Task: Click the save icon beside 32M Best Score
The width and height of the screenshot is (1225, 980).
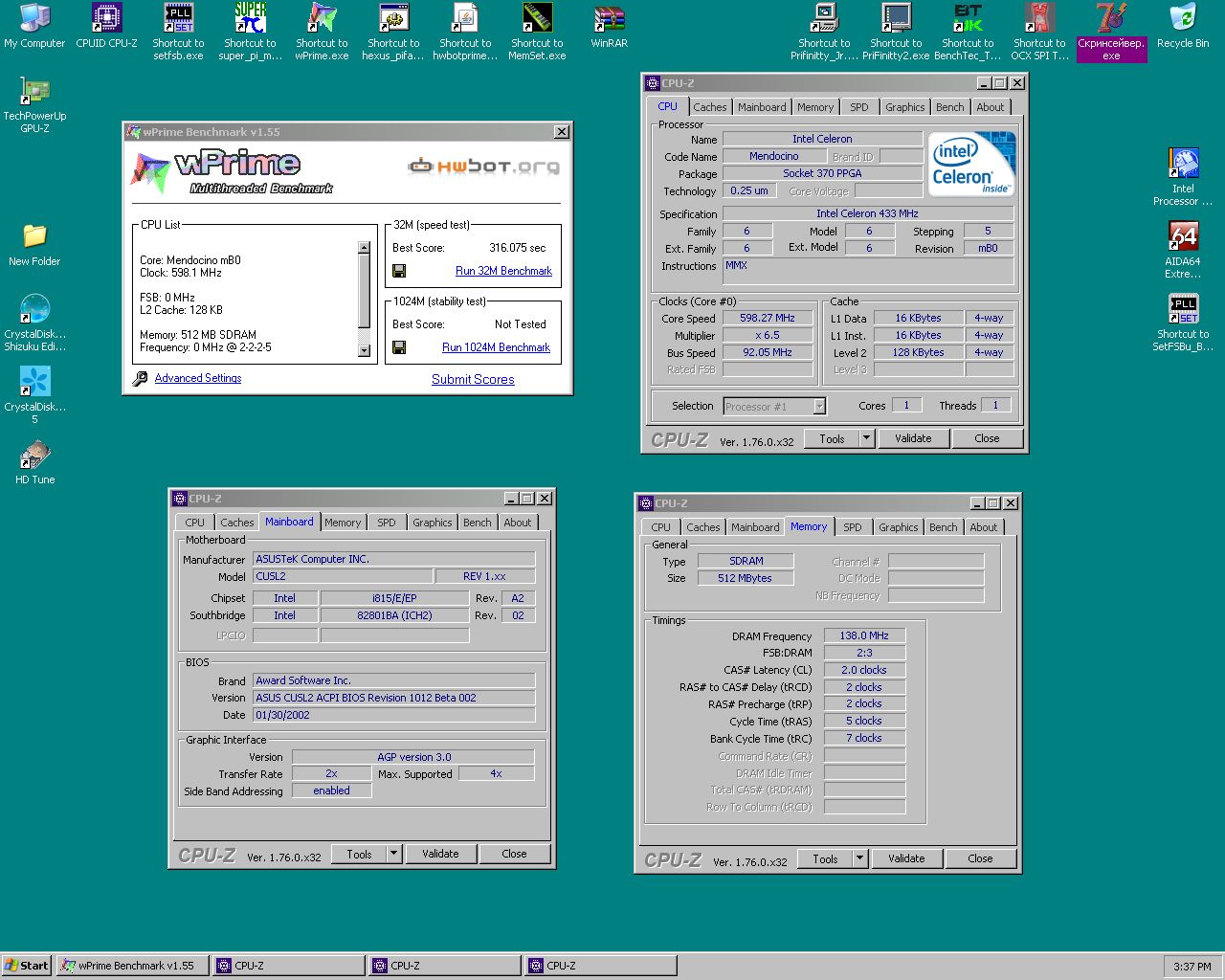Action: tap(399, 271)
